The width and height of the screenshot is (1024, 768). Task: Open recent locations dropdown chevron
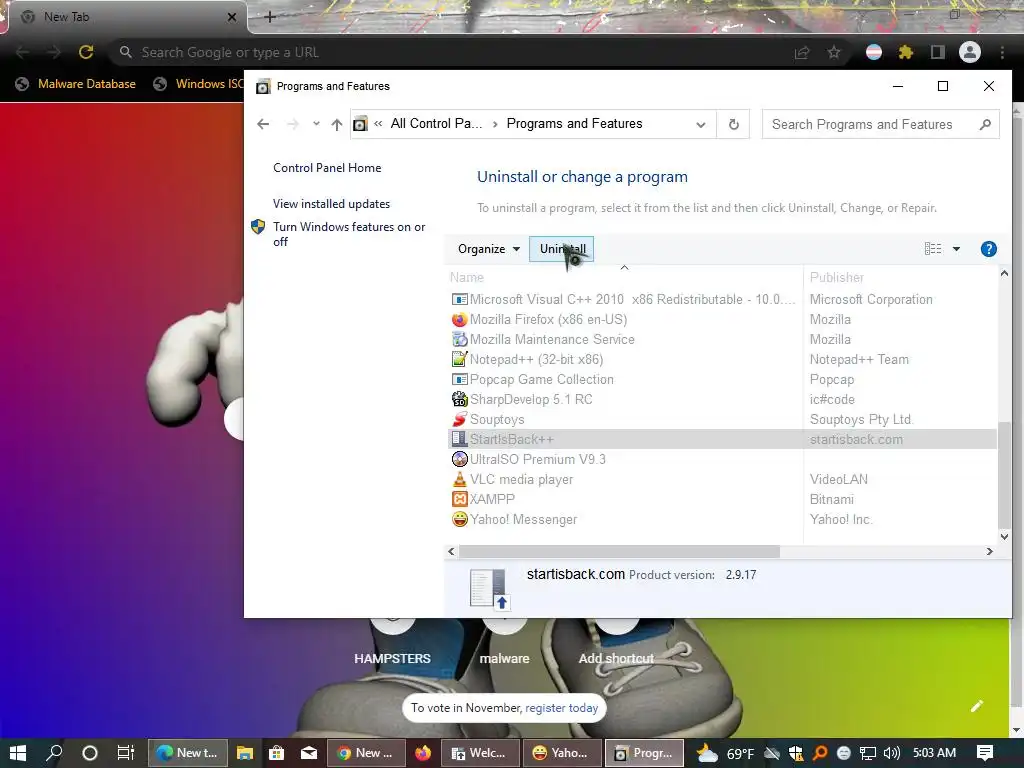316,123
